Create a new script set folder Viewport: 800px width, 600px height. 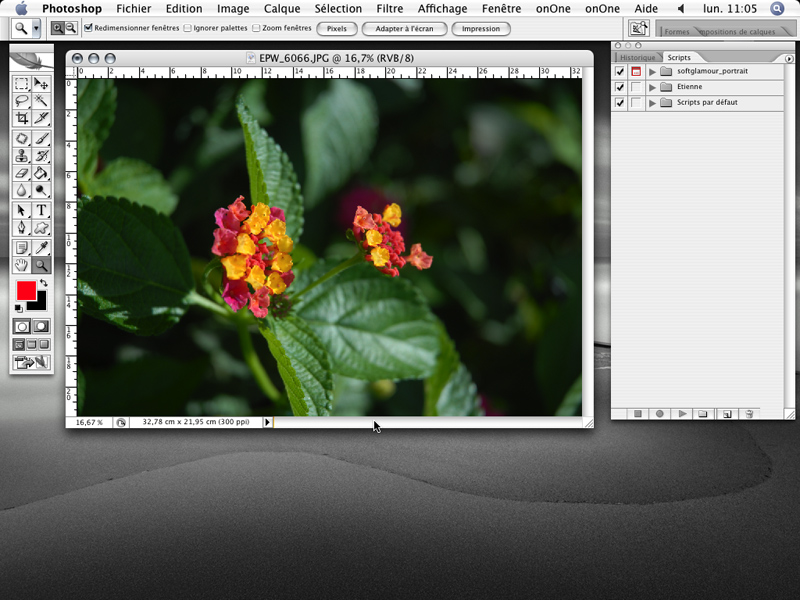(703, 414)
